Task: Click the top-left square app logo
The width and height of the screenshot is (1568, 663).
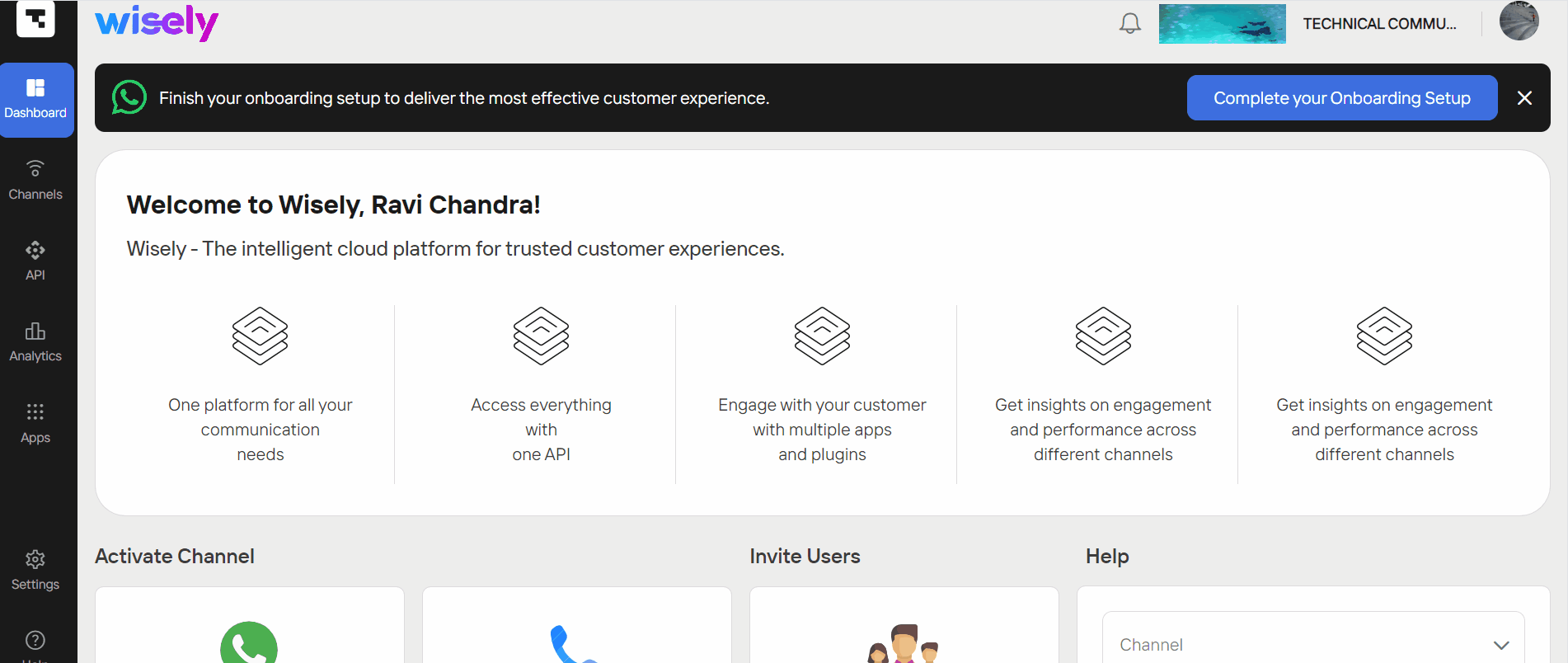Action: [35, 18]
